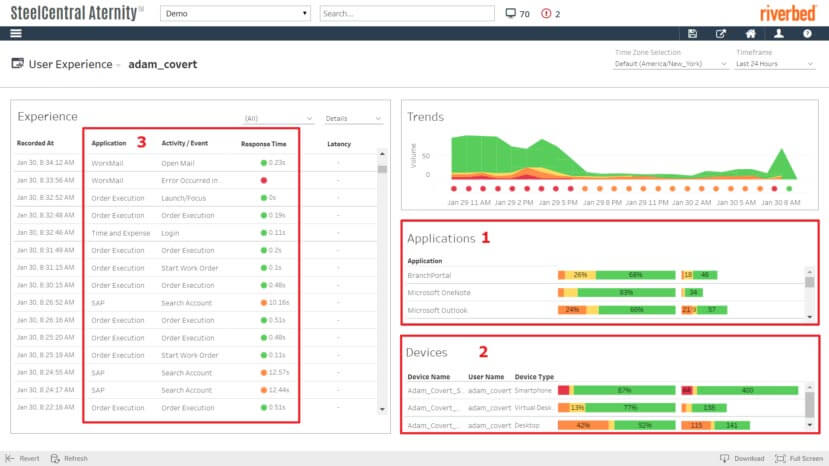Click Microsoft Outlook's 24% orange bar segment
Viewport: 829px width, 466px height.
(x=572, y=310)
